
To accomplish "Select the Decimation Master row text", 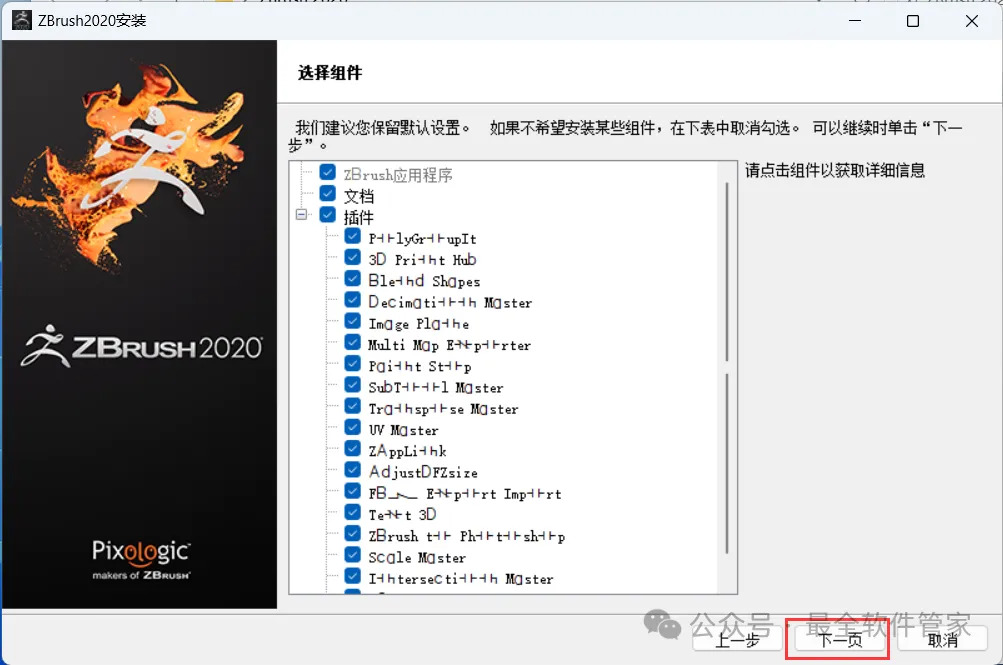I will [450, 302].
